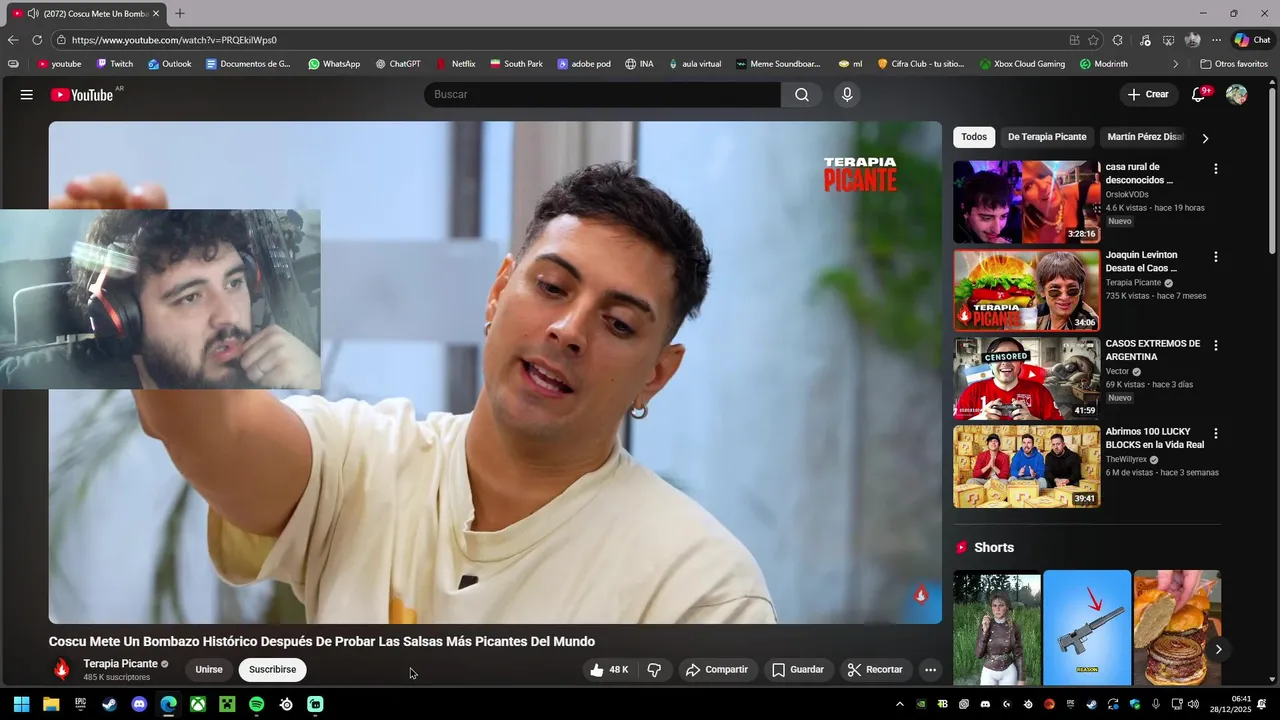
Task: Open Xbox Cloud Gaming bookmark
Action: [x=1022, y=64]
